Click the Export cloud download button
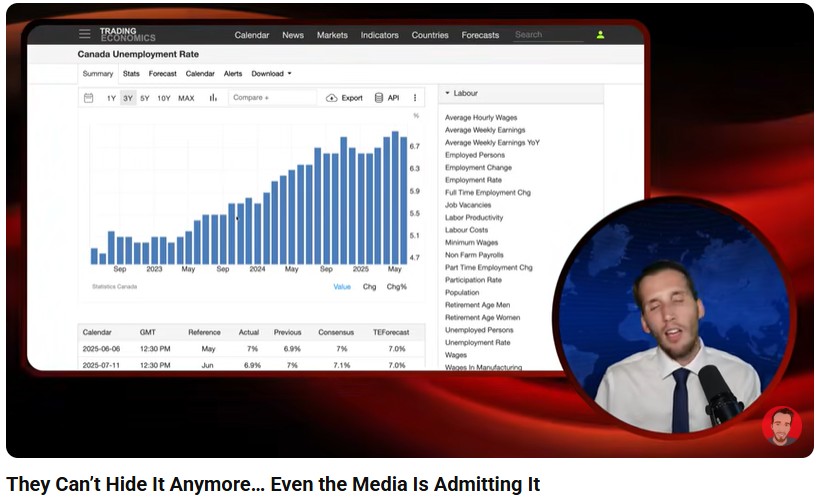The height and width of the screenshot is (497, 819). (345, 98)
